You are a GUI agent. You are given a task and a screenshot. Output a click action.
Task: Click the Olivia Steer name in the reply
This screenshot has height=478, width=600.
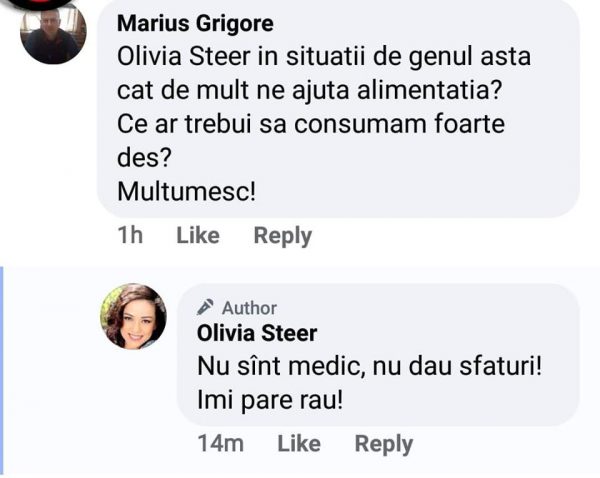(257, 333)
